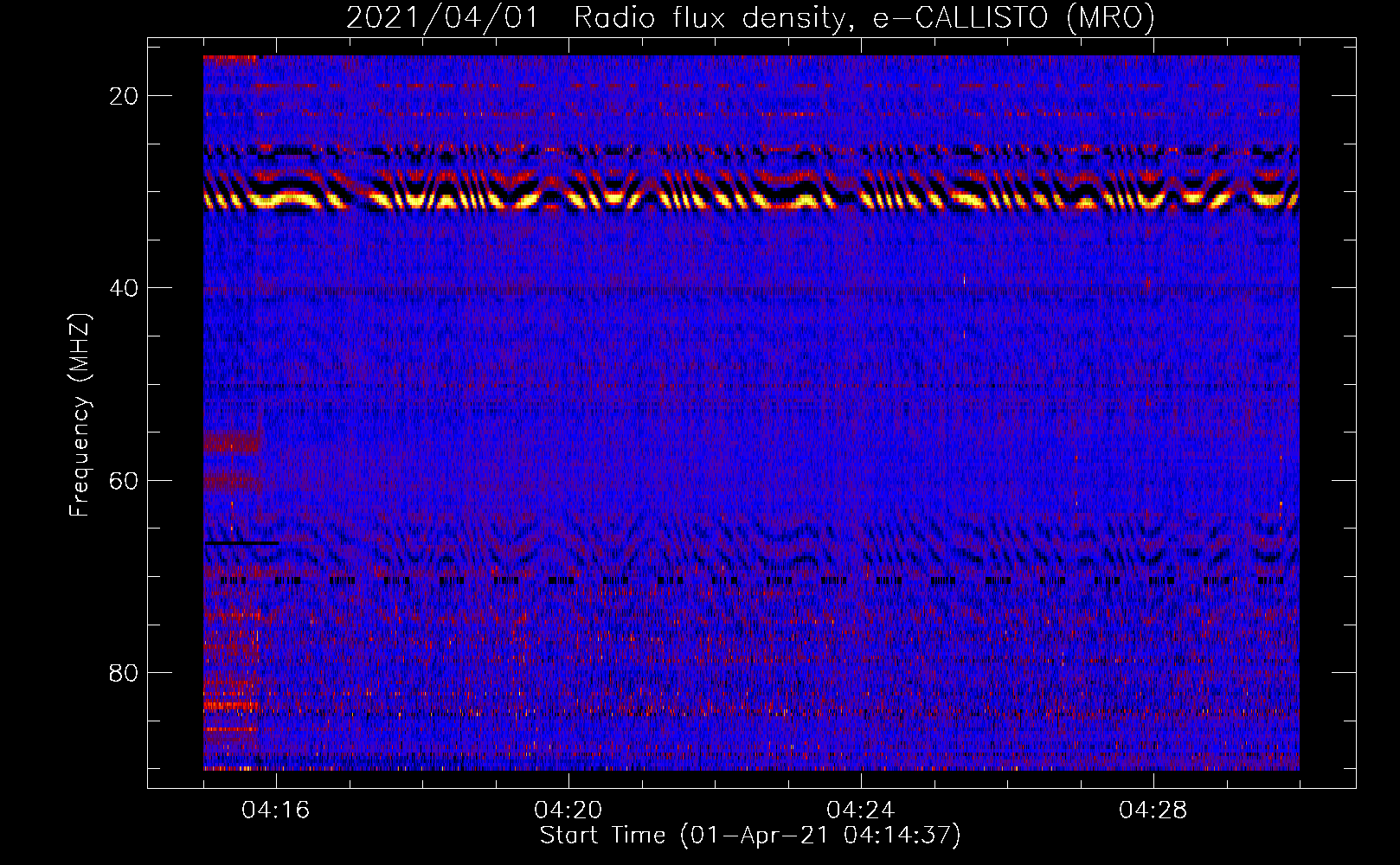
Task: Select the 60 frequency tick label
Action: click(x=125, y=480)
